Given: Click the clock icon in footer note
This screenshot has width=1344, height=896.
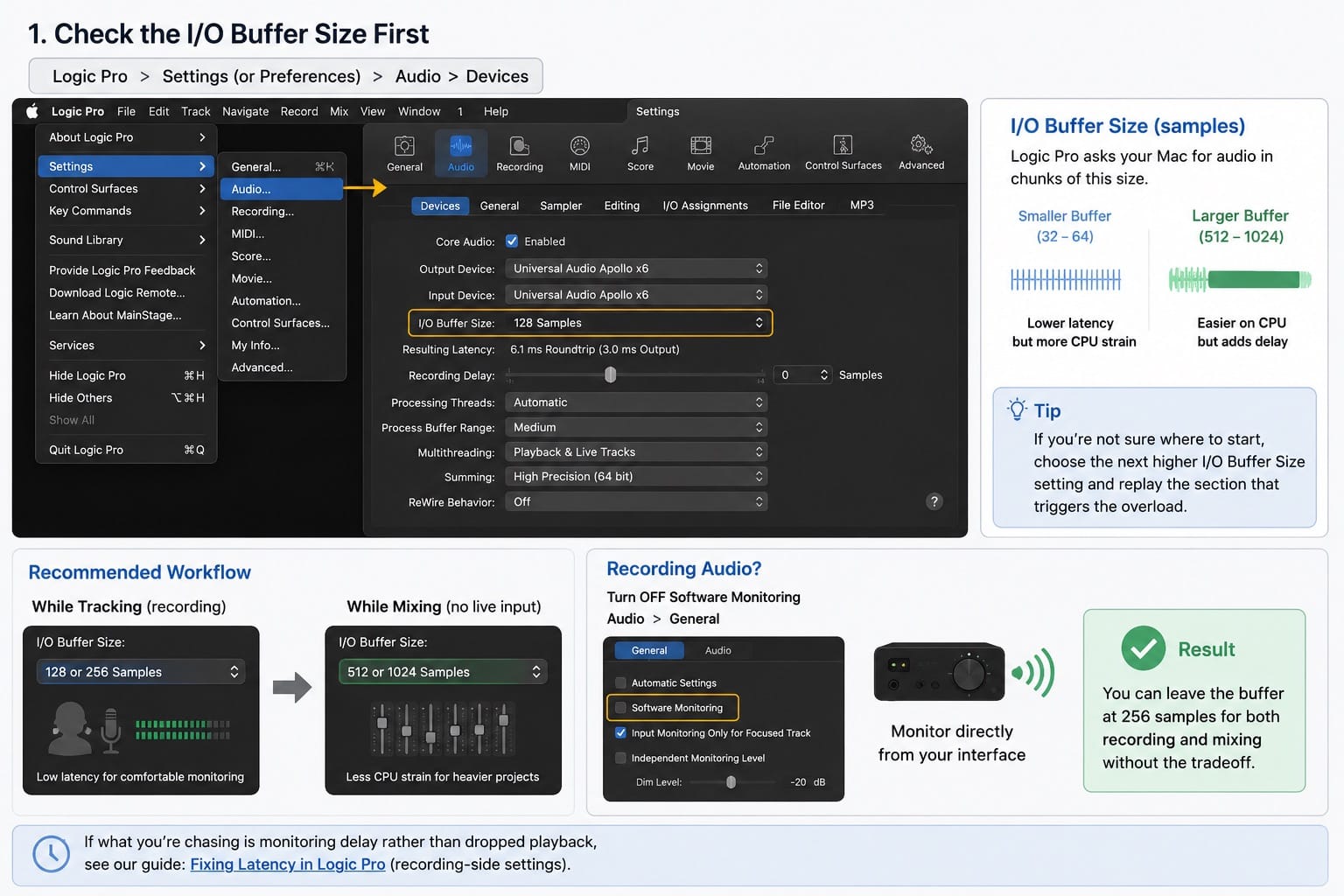Looking at the screenshot, I should 51,853.
